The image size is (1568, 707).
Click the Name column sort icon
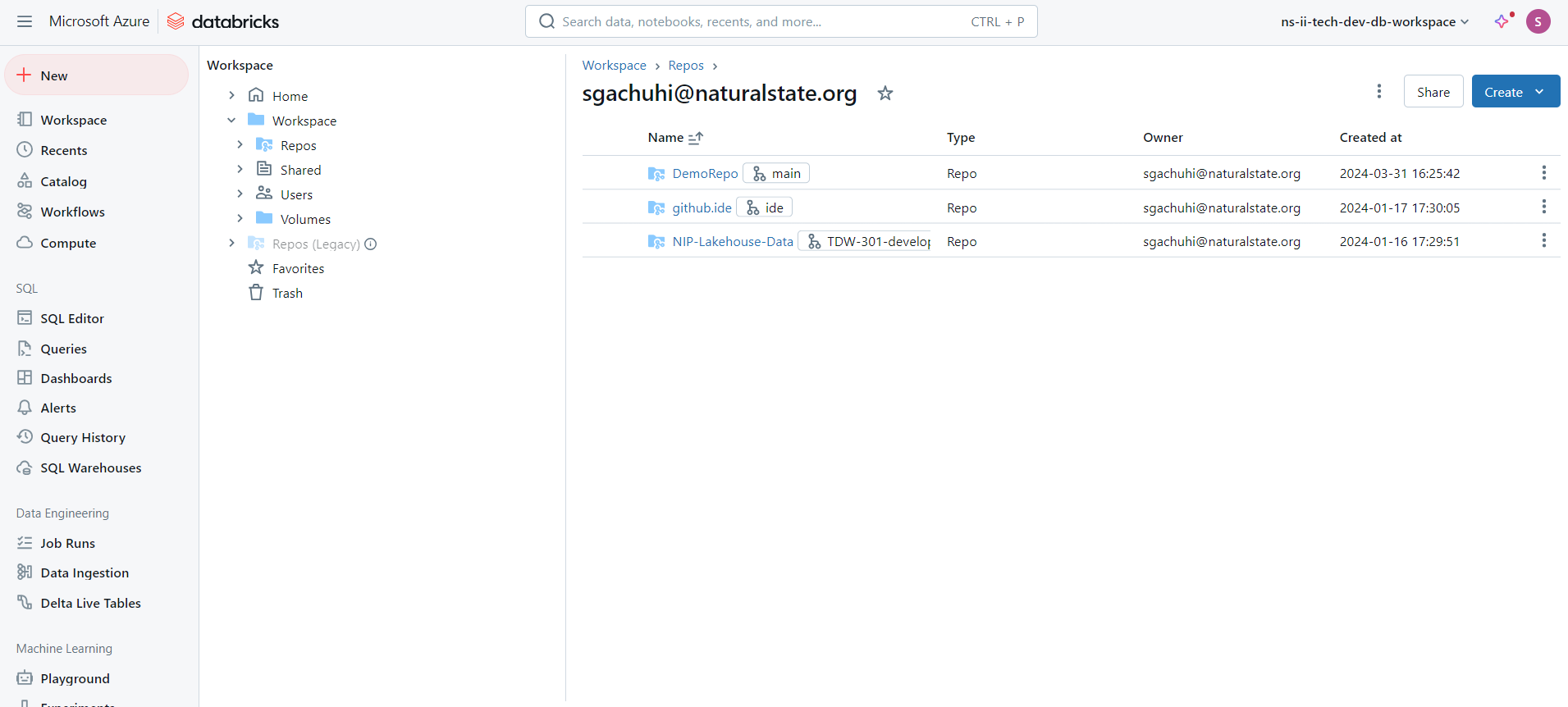[x=696, y=138]
